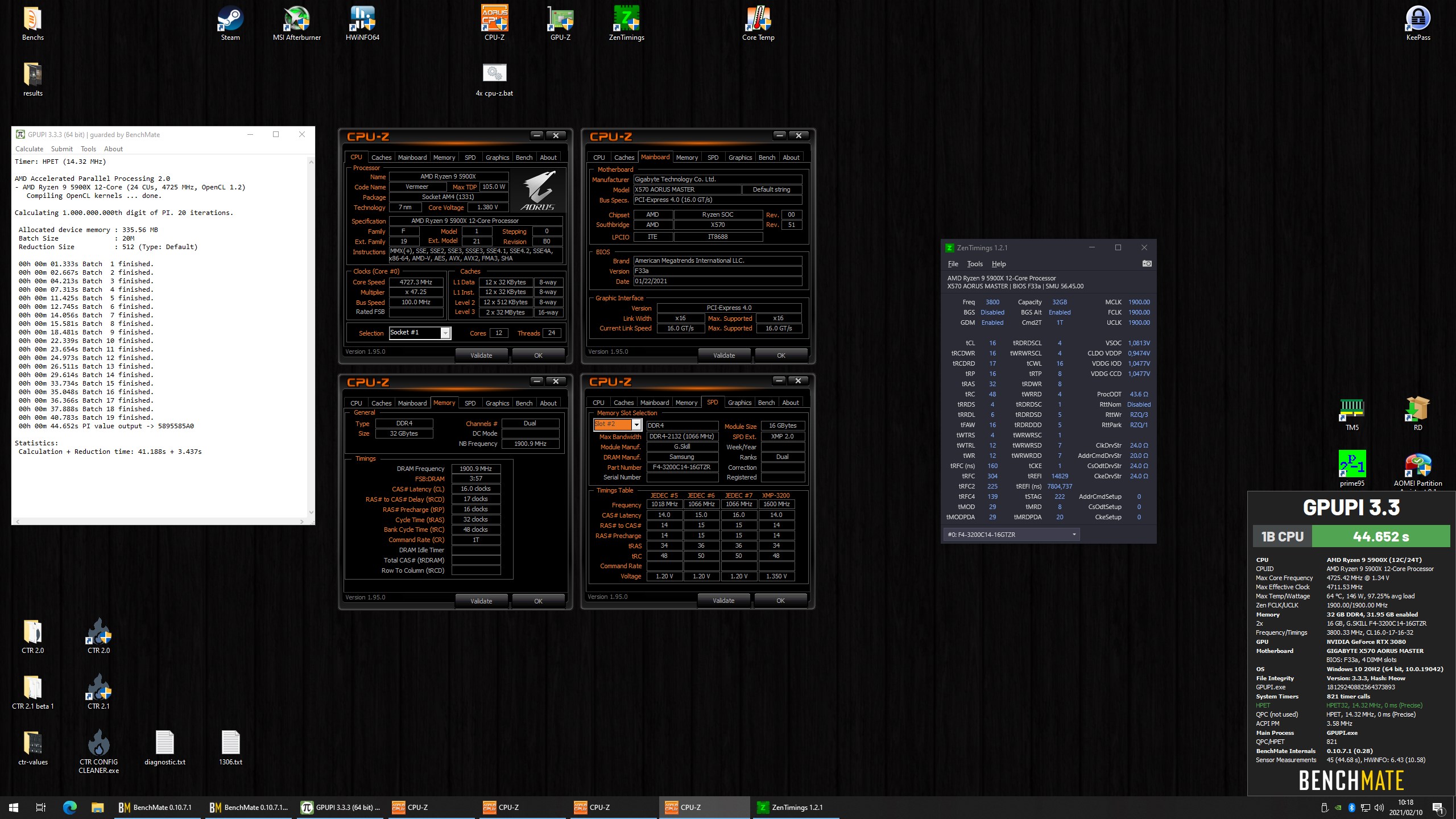Screen dimensions: 1456x819
Task: Select the 4x cpu-z.bat file
Action: point(494,80)
